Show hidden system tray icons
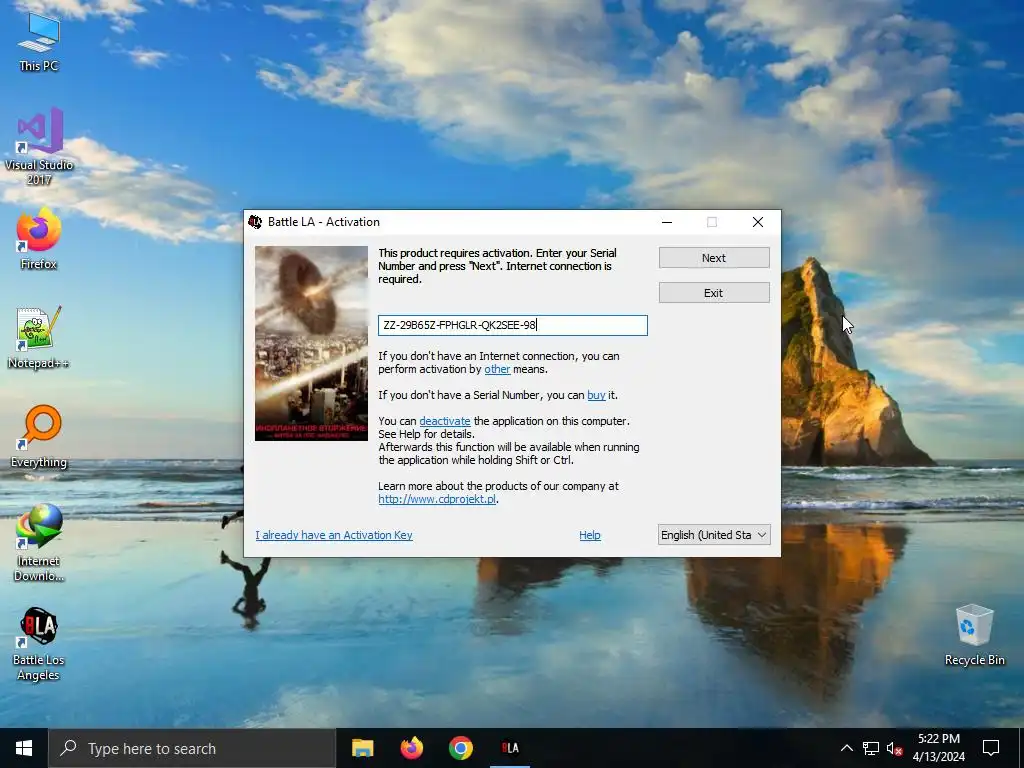 (846, 748)
